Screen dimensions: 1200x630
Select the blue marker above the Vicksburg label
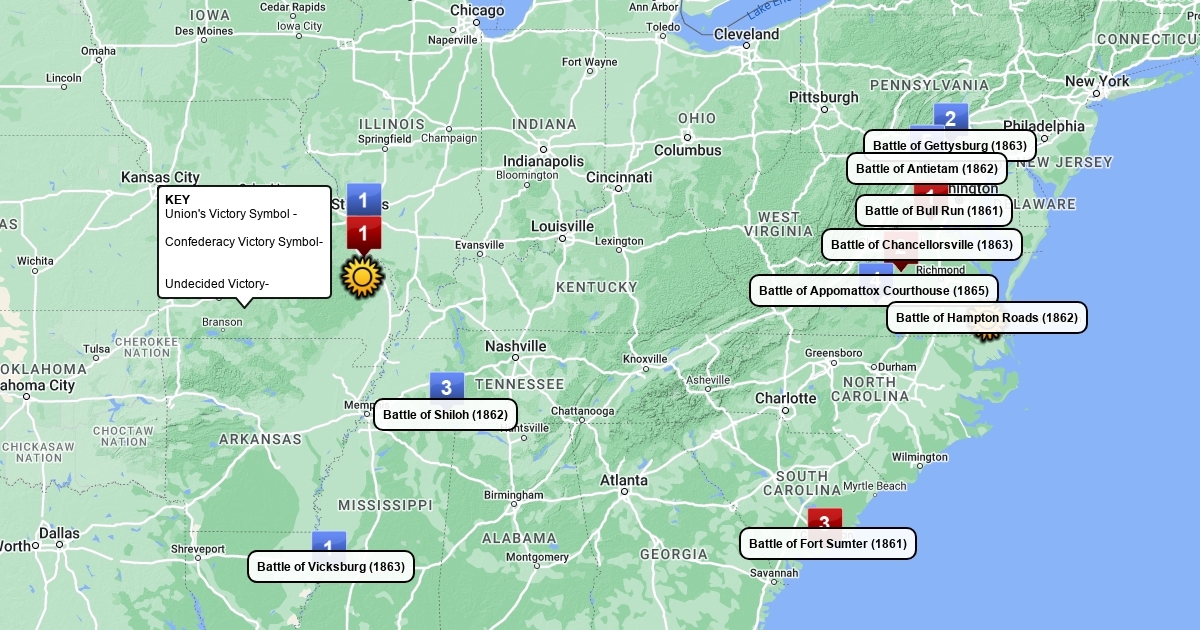coord(328,542)
